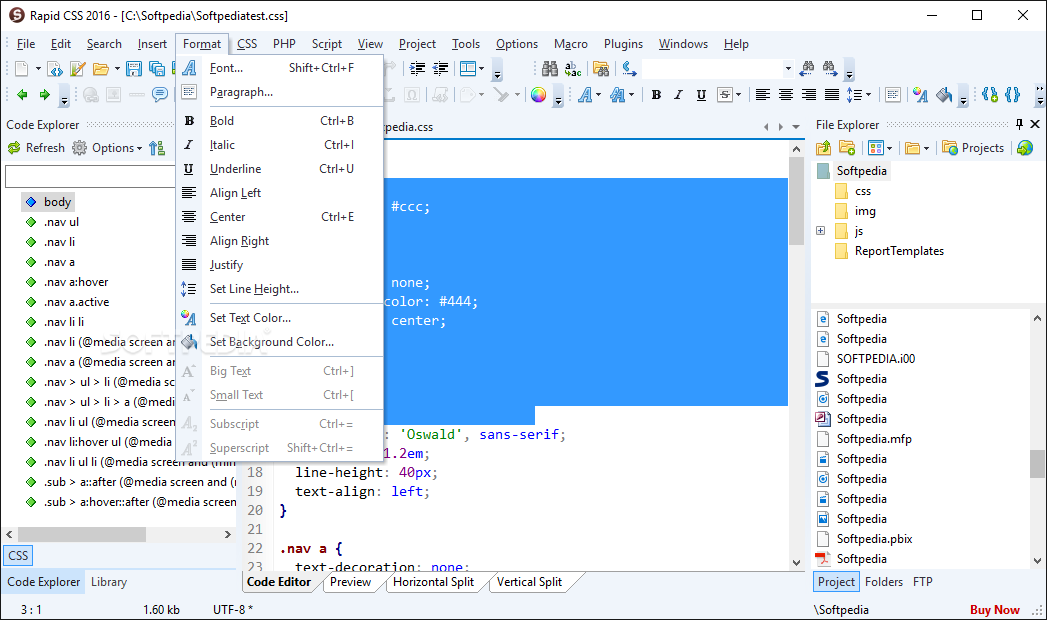Switch to the Library tab
The image size is (1047, 620).
point(109,582)
